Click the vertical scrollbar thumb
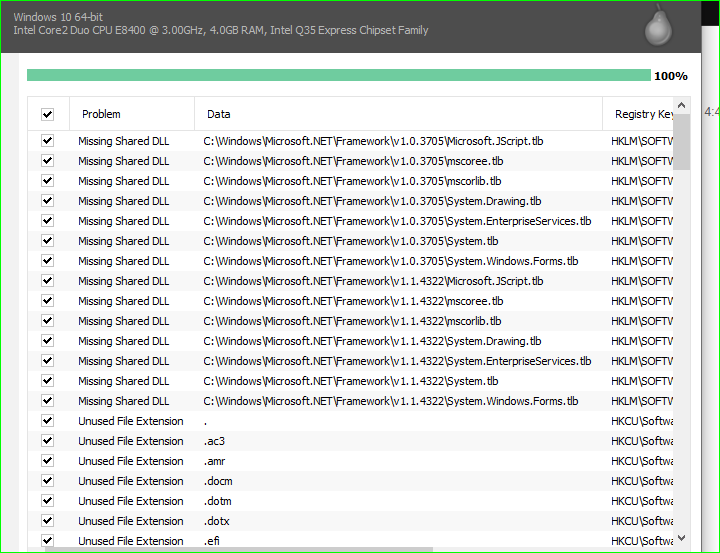The height and width of the screenshot is (553, 720). [681, 142]
